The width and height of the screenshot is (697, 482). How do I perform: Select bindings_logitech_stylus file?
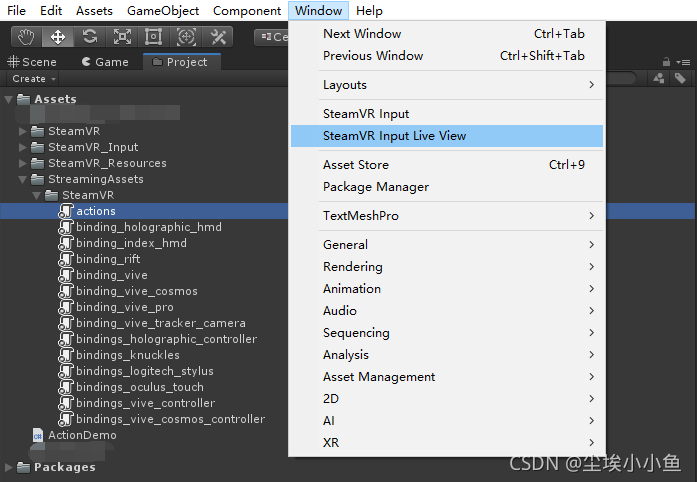[x=136, y=371]
